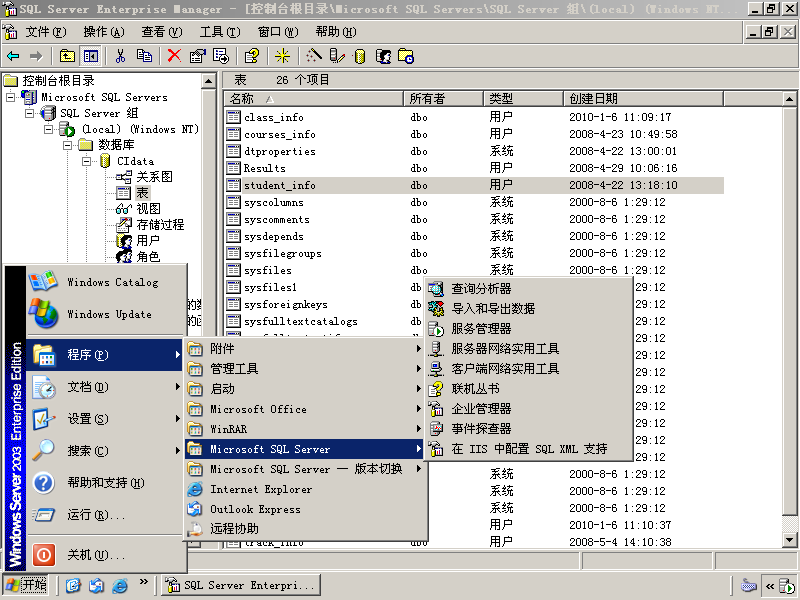
Task: Open 联机丛书 help entry
Action: [529, 389]
